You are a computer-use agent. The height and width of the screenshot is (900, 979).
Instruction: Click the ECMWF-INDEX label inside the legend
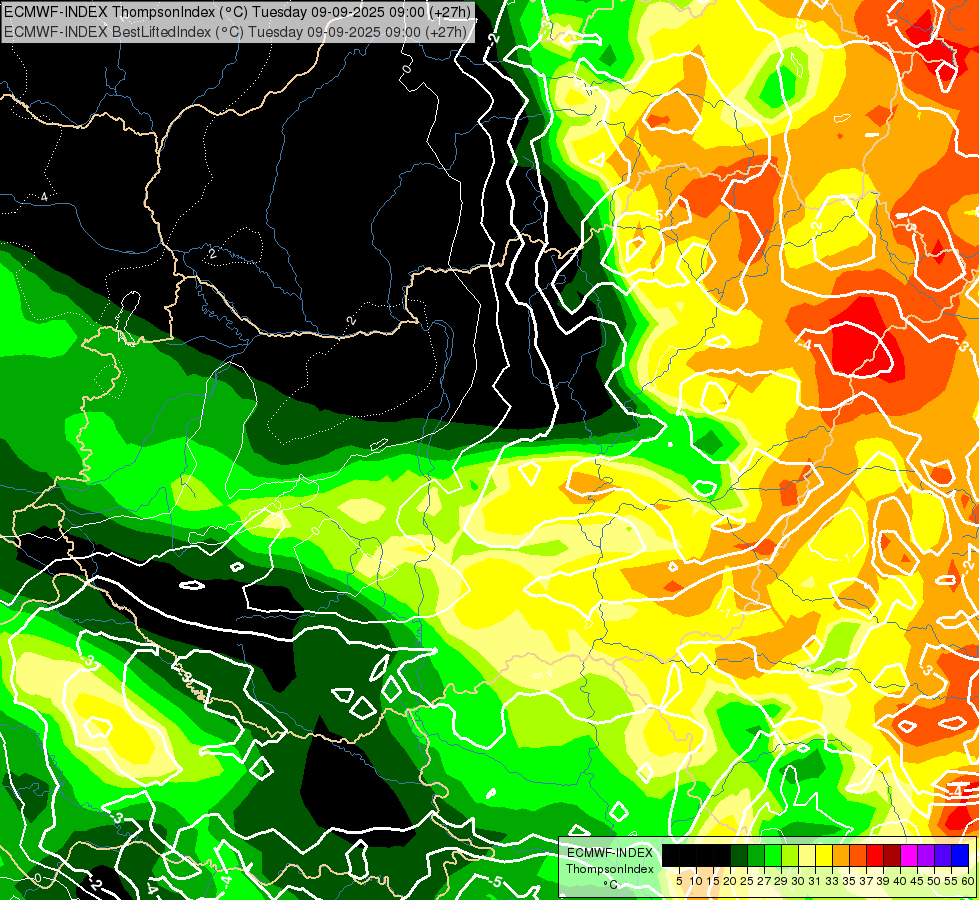click(x=610, y=853)
